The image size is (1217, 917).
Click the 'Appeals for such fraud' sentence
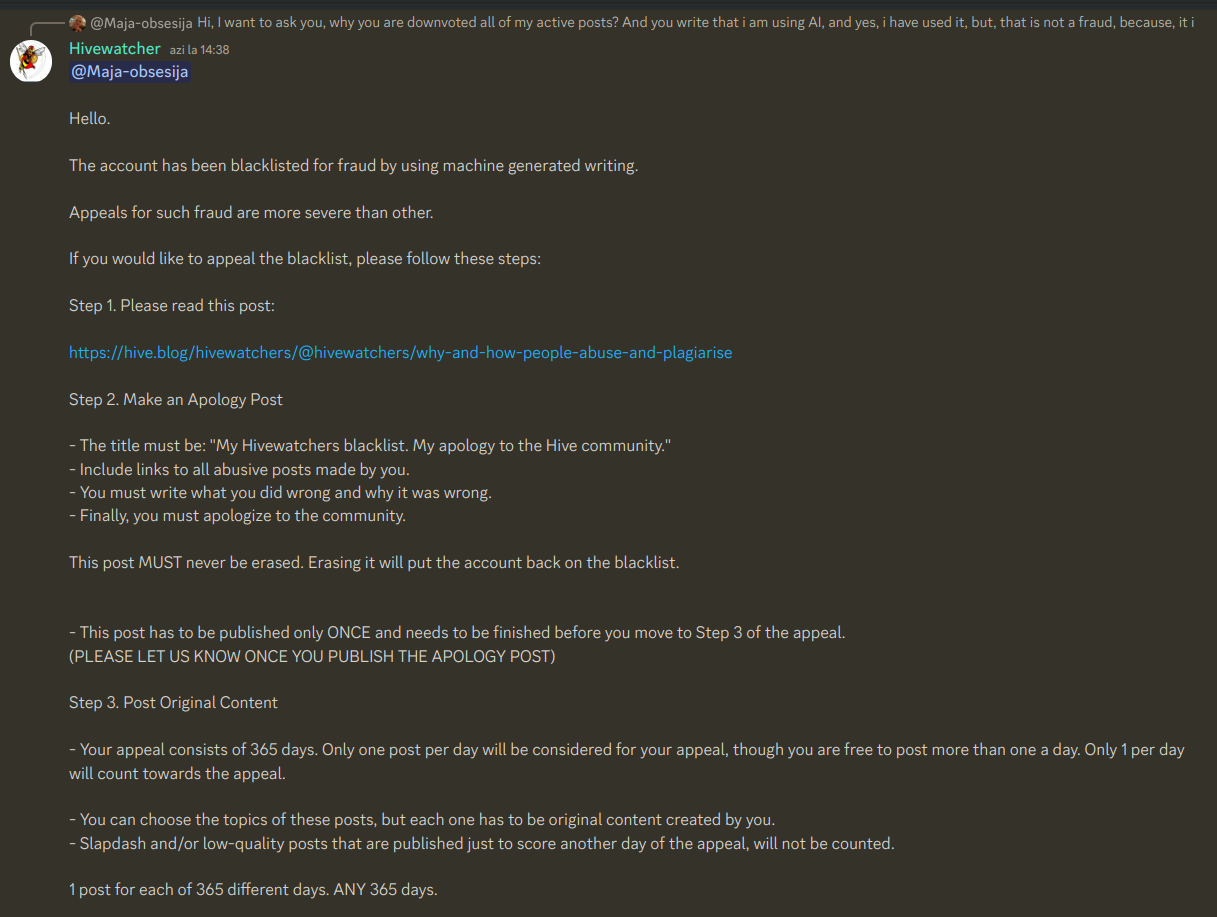click(251, 213)
